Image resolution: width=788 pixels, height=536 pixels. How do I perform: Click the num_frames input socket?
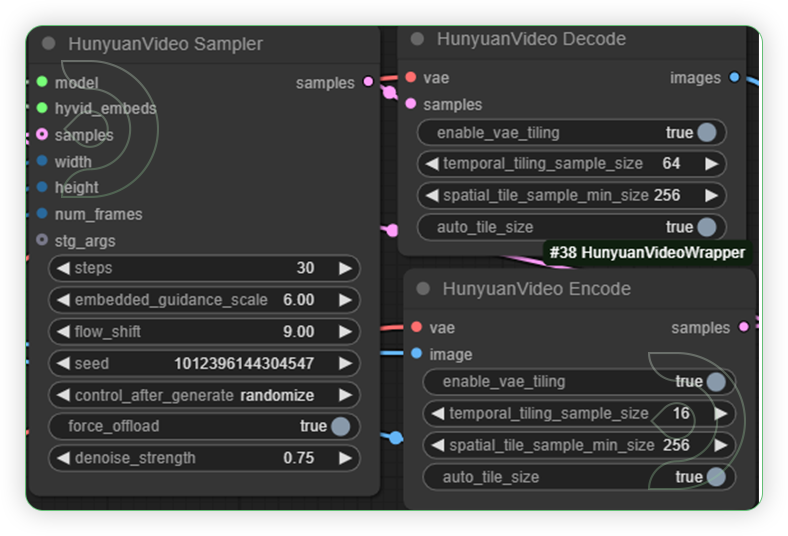coord(42,213)
